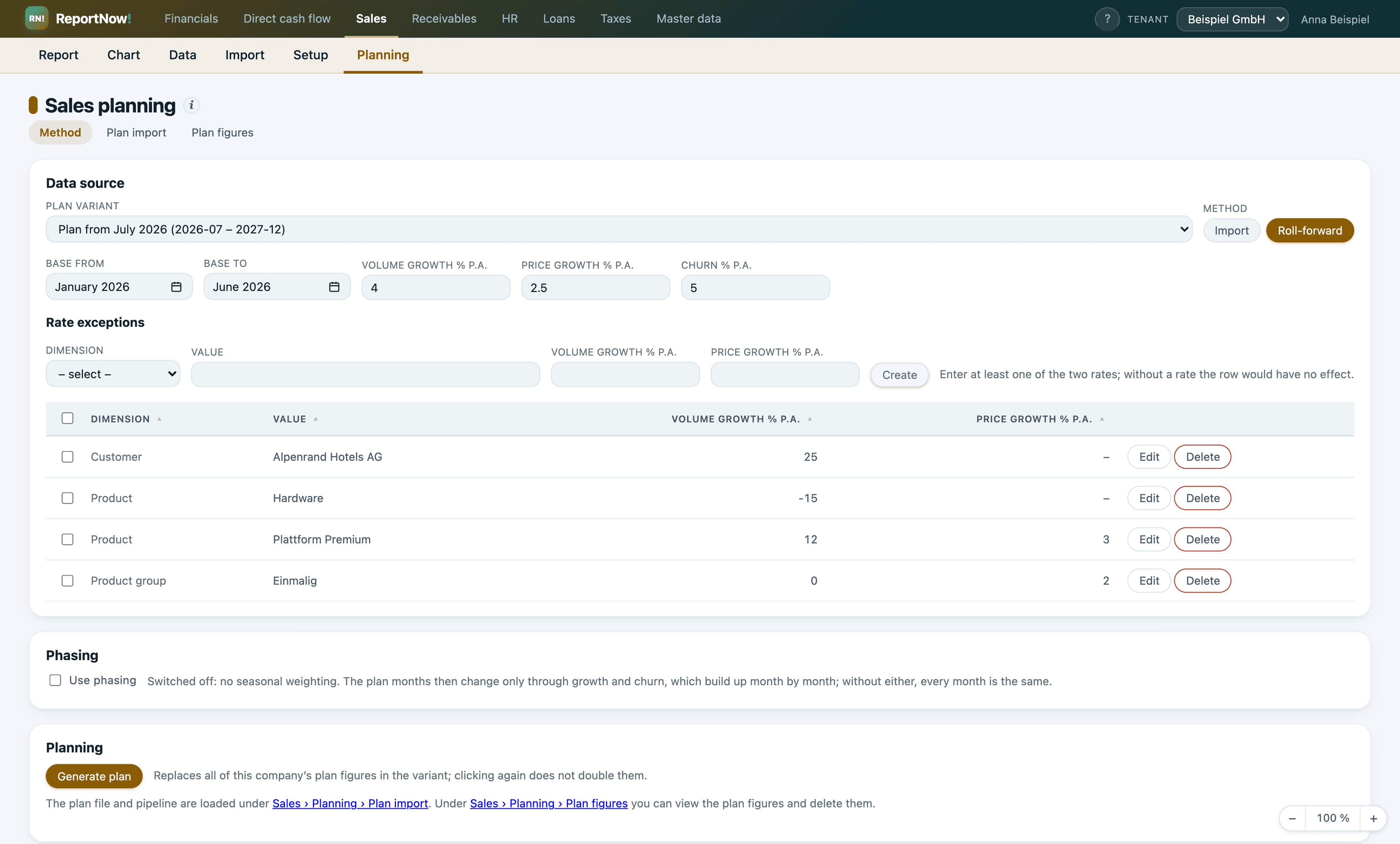Open the tenant Beispiel GmbH dropdown
This screenshot has height=844, width=1400.
pos(1232,19)
